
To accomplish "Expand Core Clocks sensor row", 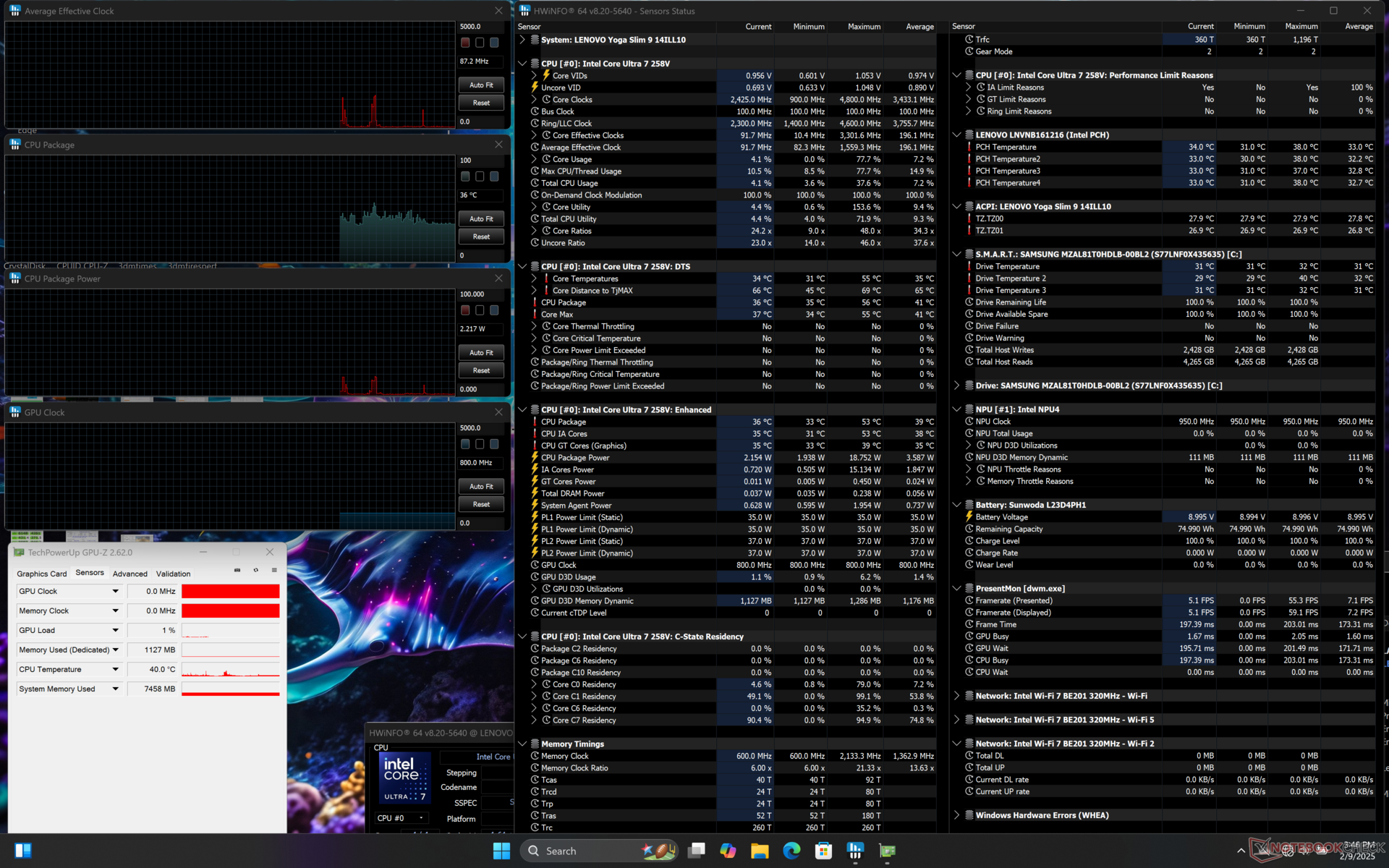I will pos(534,100).
